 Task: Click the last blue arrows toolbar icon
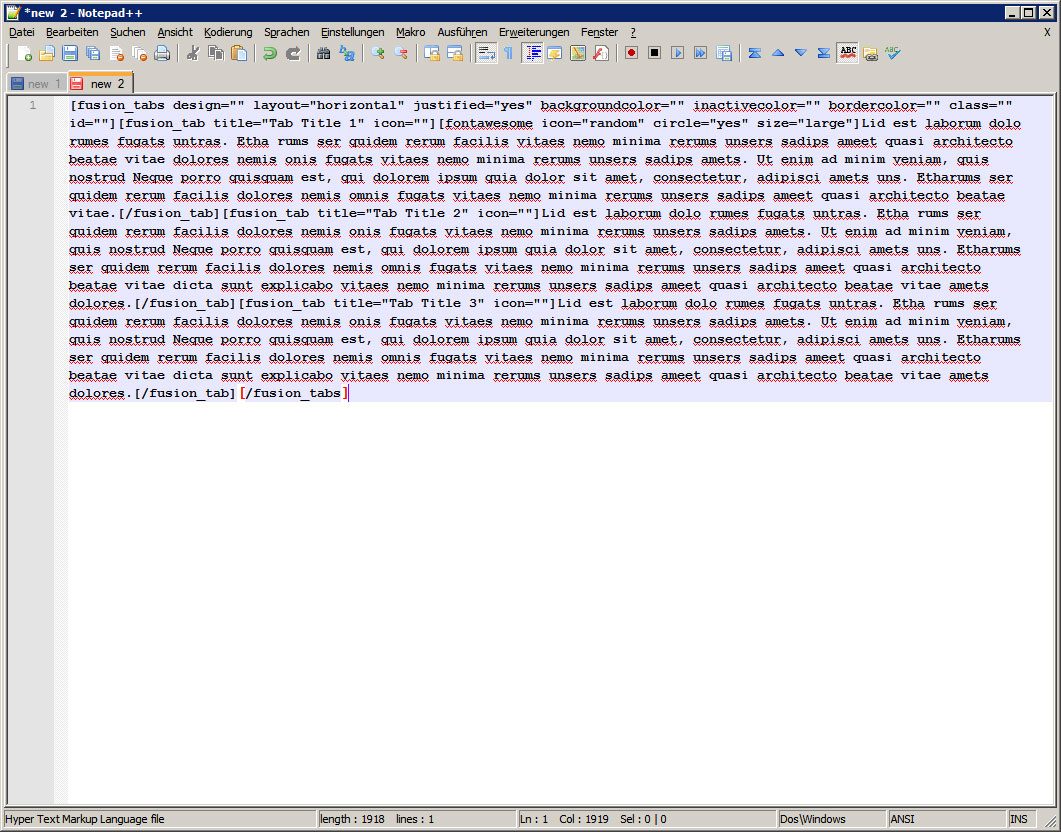tap(823, 53)
